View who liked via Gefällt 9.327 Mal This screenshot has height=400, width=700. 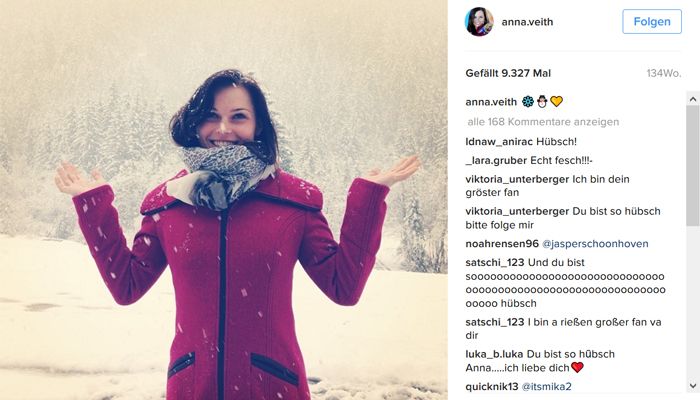point(508,74)
